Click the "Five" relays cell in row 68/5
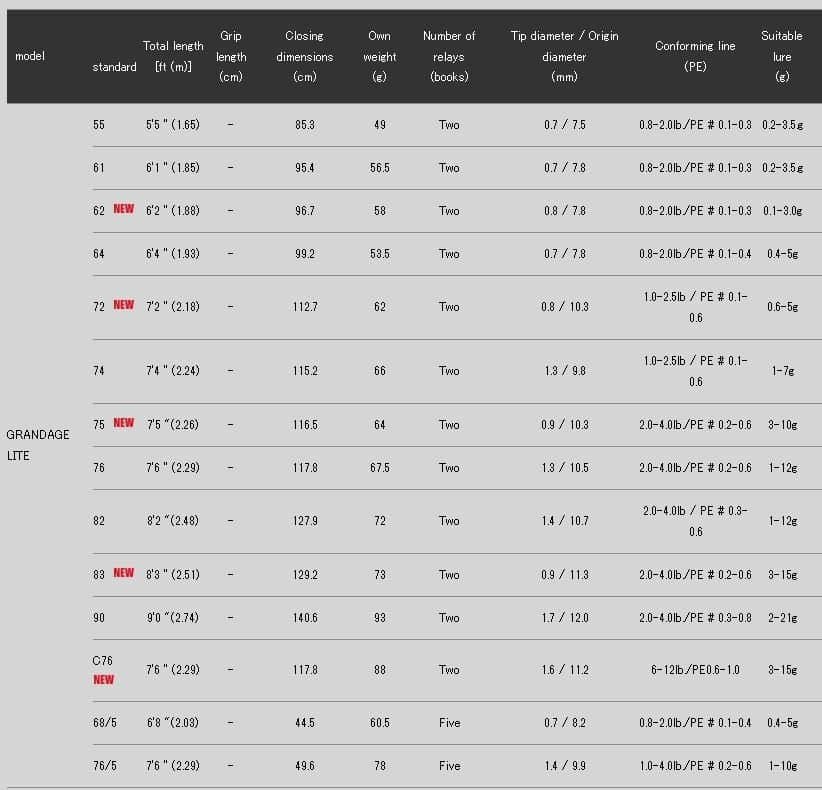The height and width of the screenshot is (790, 822). pyautogui.click(x=449, y=722)
